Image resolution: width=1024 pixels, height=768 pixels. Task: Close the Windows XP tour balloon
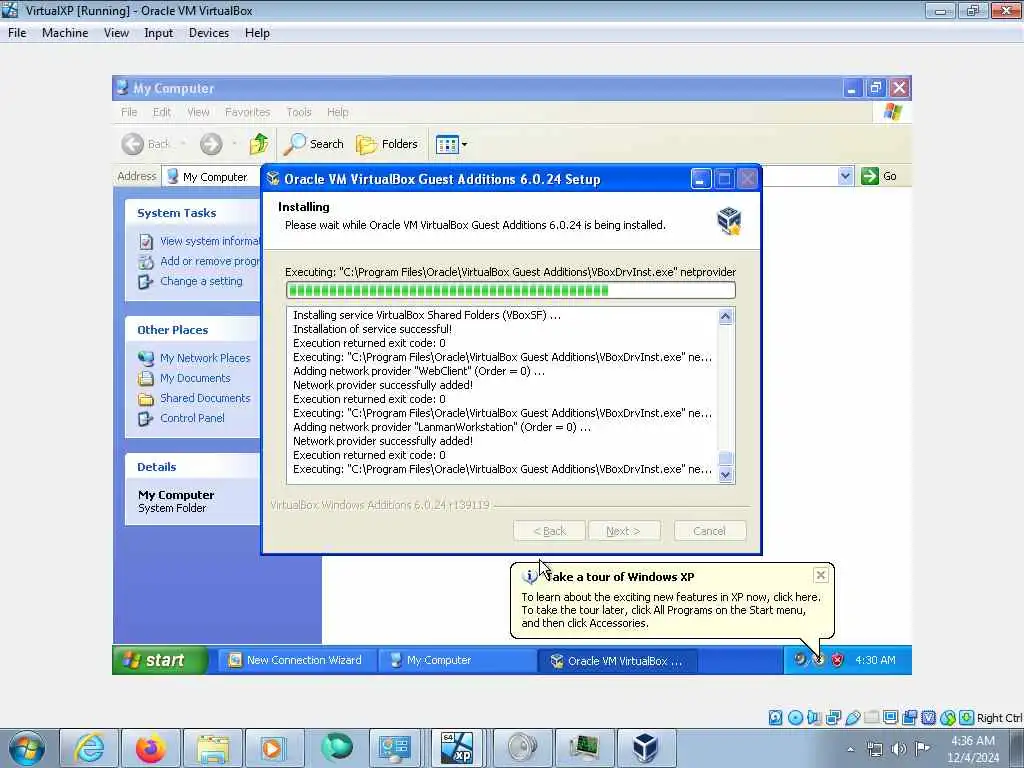tap(821, 575)
